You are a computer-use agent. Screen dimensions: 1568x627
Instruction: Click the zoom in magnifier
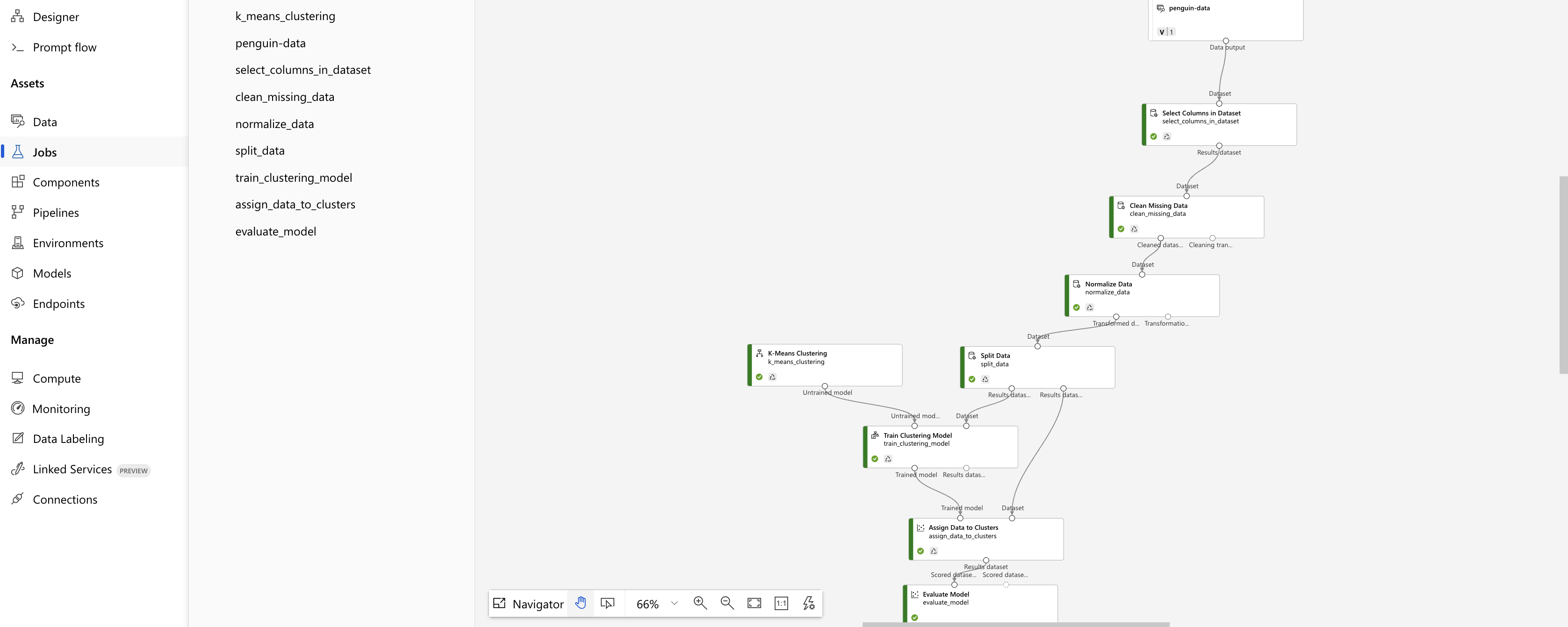click(700, 603)
